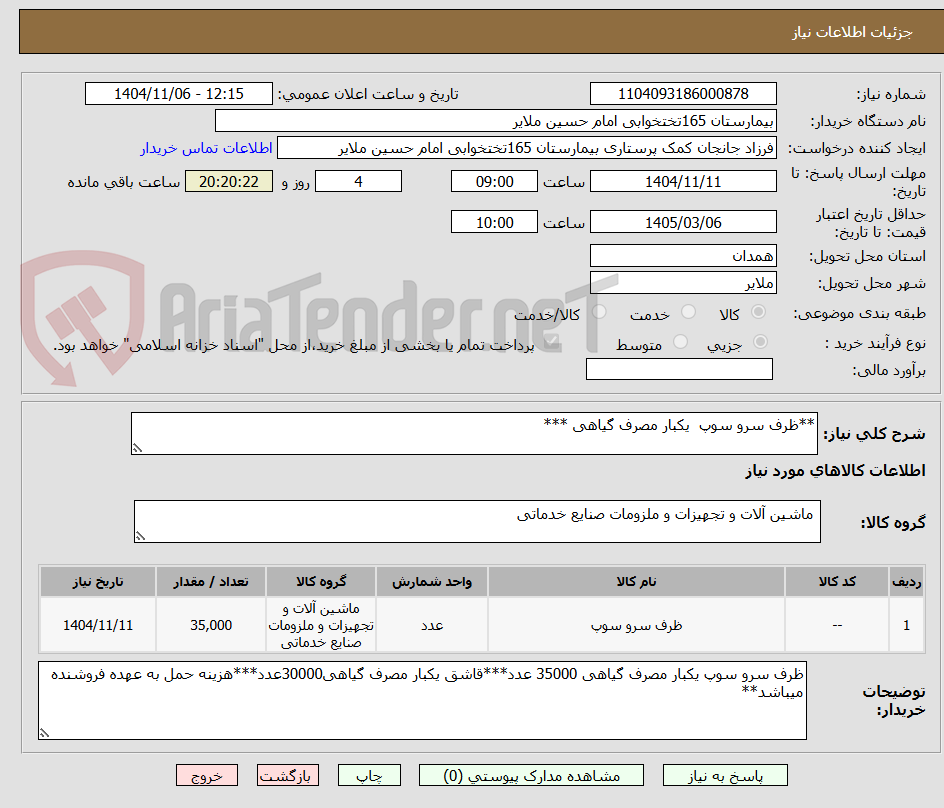Click resize handle of need description textarea

coord(137,448)
